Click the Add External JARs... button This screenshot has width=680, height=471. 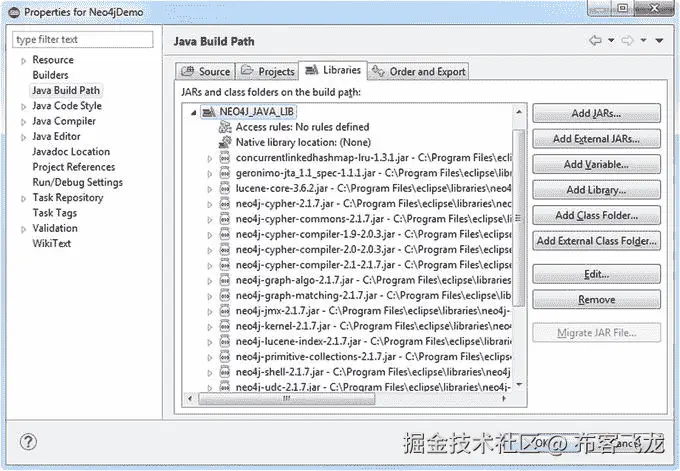(x=596, y=139)
